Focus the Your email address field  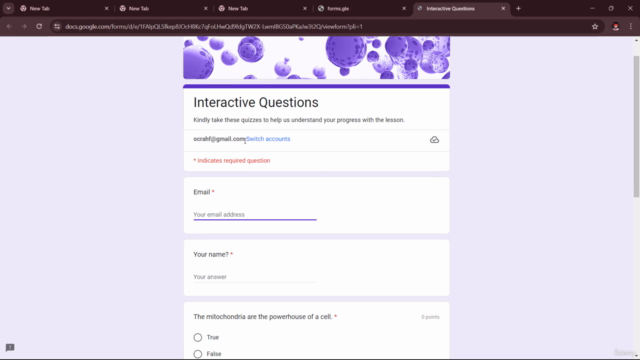255,214
